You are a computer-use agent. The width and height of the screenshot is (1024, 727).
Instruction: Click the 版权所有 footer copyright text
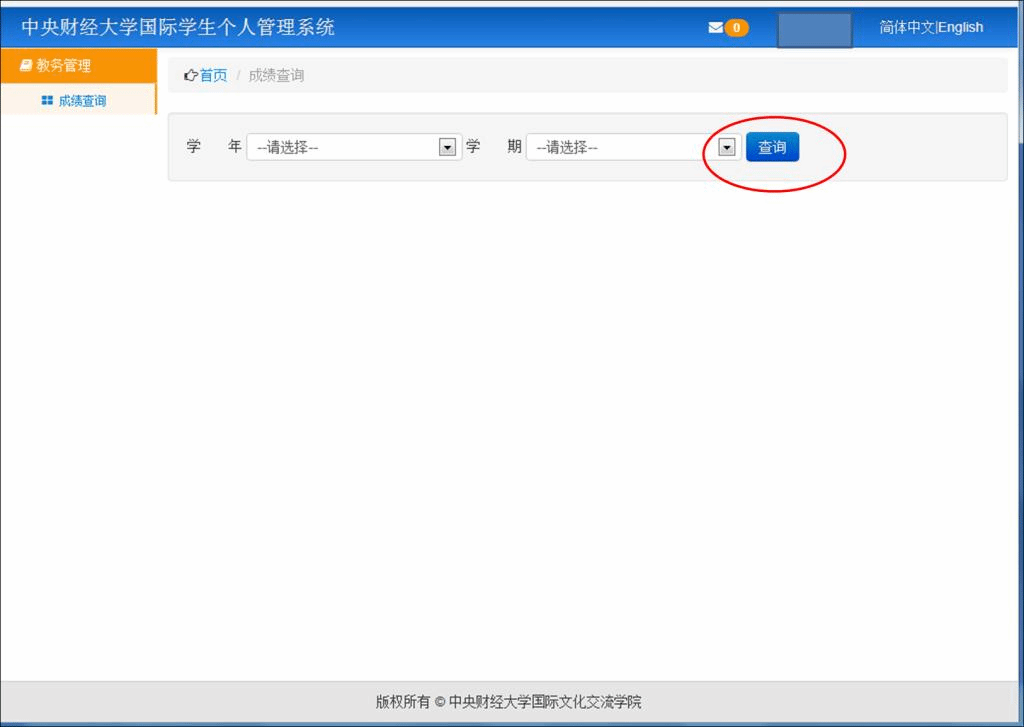pos(508,702)
